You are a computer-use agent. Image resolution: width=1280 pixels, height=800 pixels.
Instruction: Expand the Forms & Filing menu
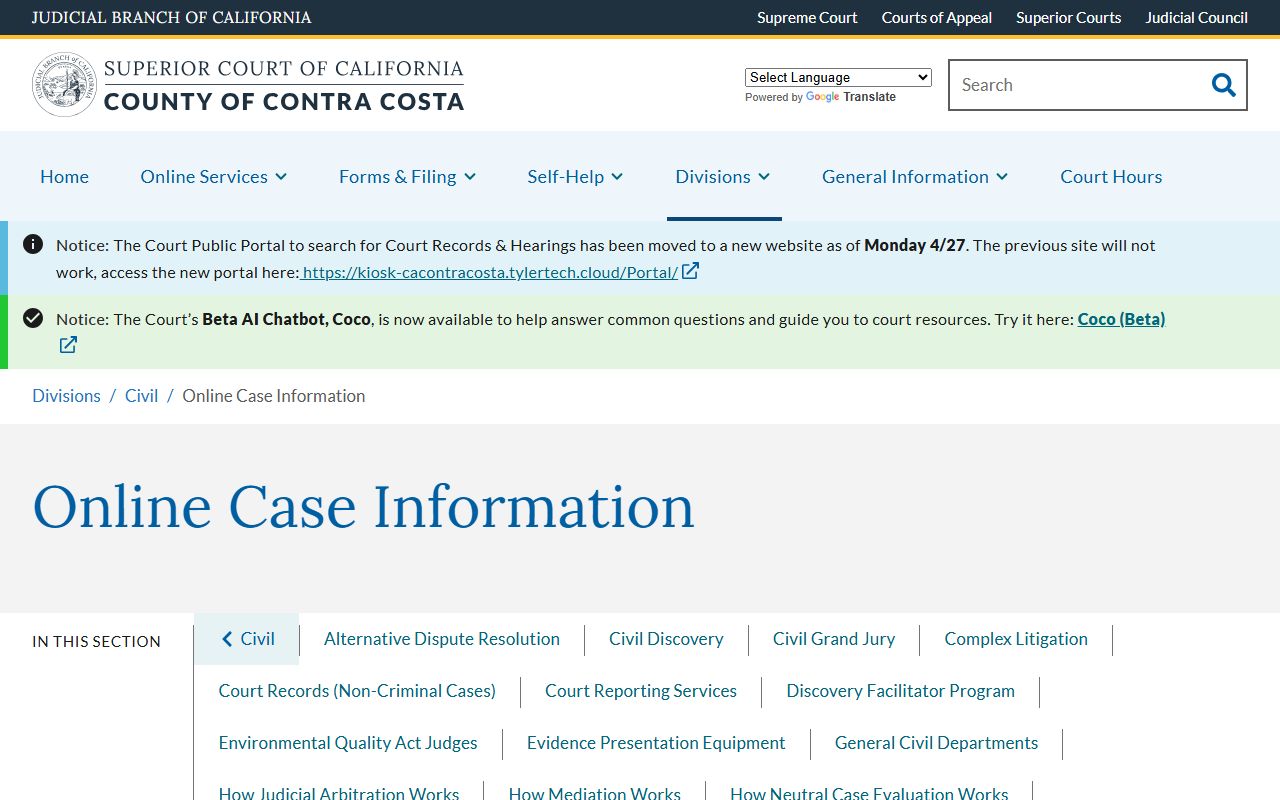click(407, 176)
